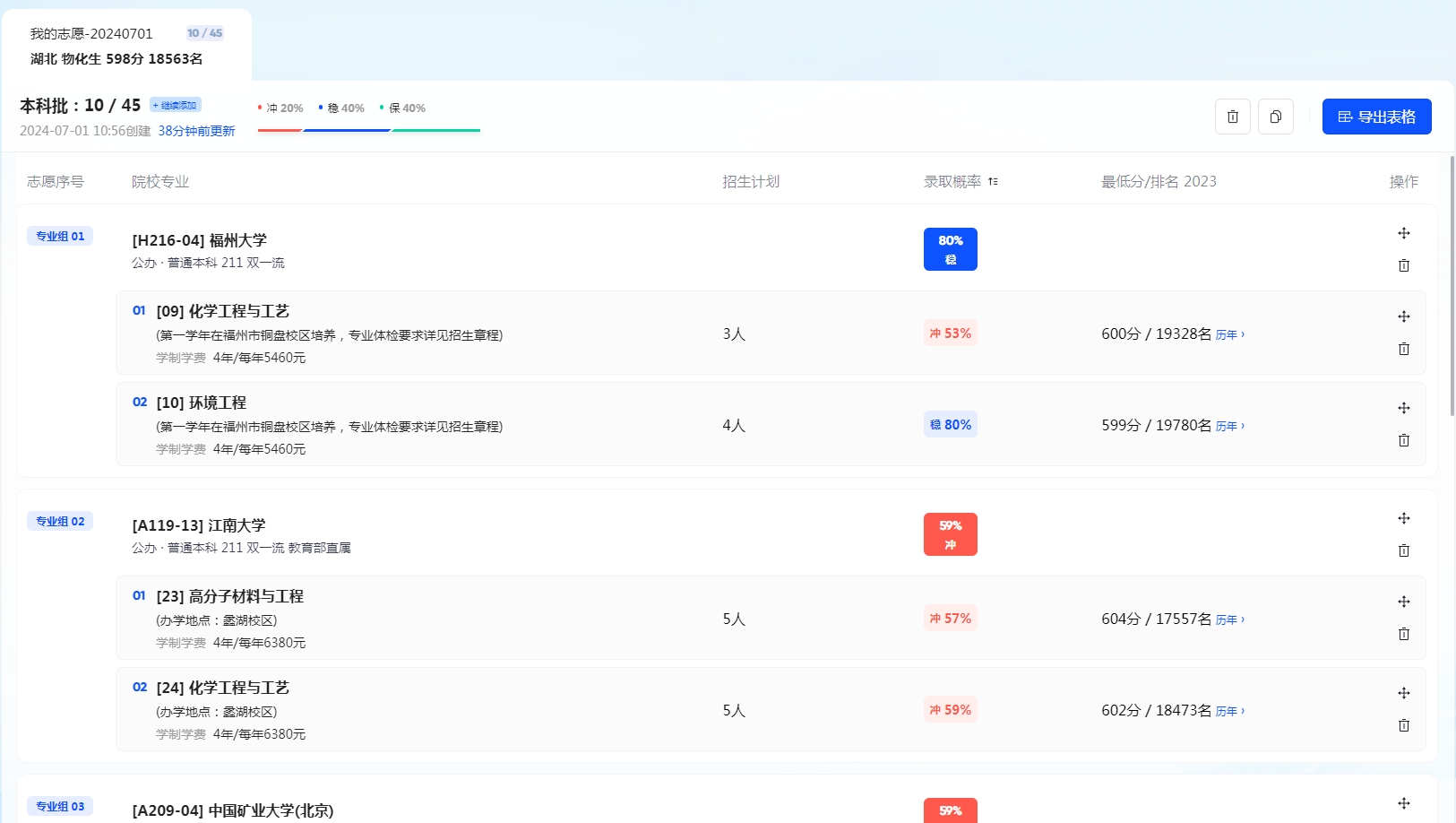Move the [09] 化学工程与工艺 major row

pyautogui.click(x=1404, y=316)
